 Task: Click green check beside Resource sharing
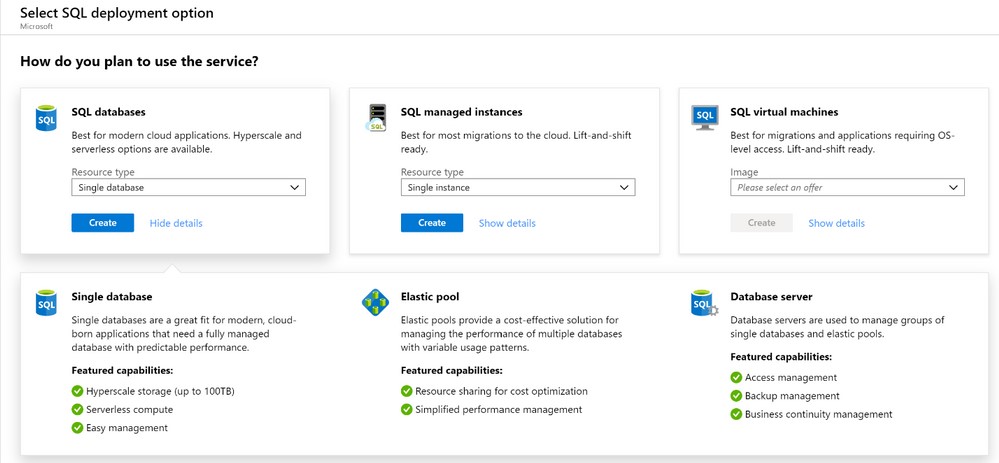[x=406, y=391]
